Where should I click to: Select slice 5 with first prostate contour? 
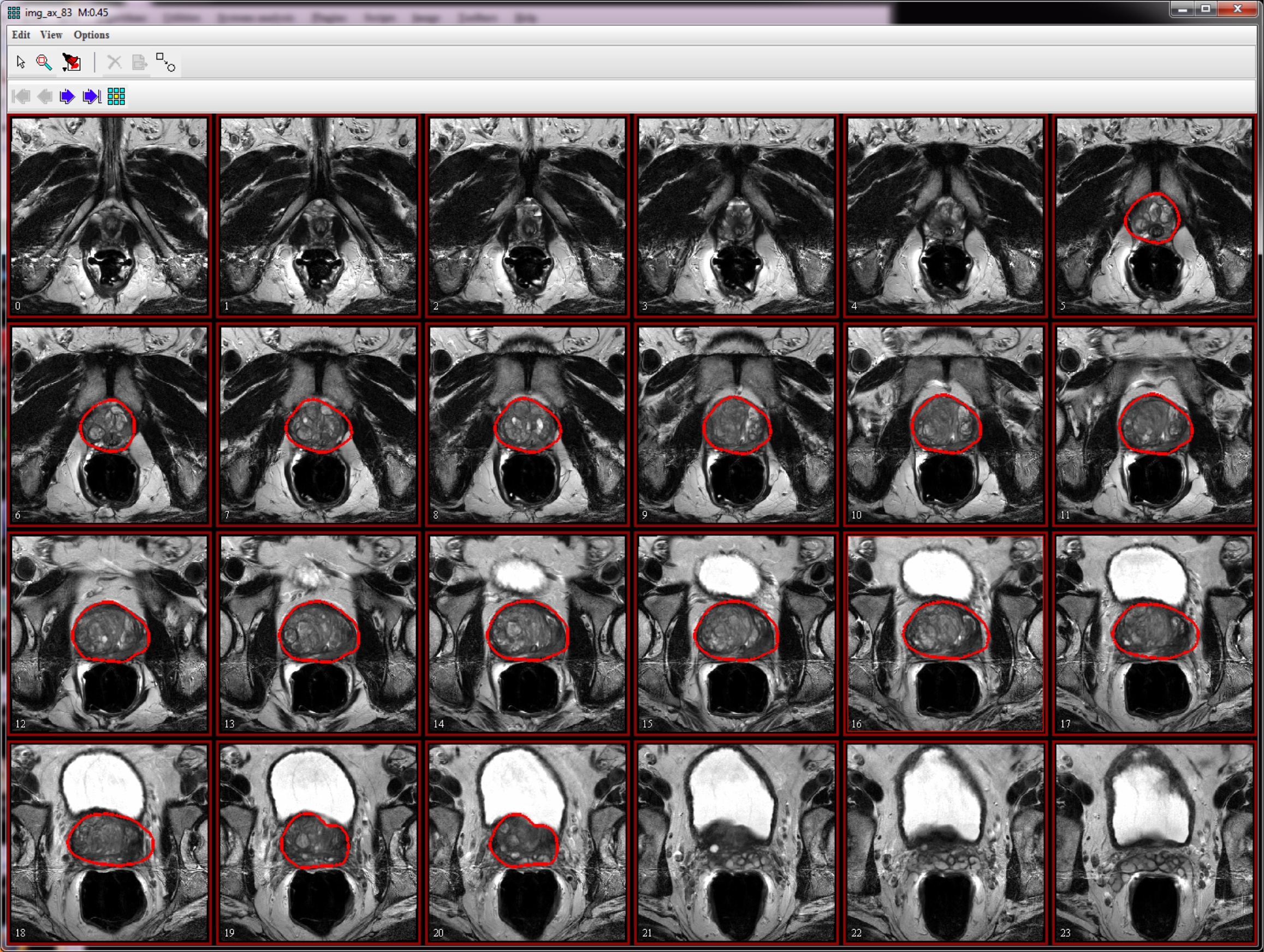click(x=1154, y=216)
